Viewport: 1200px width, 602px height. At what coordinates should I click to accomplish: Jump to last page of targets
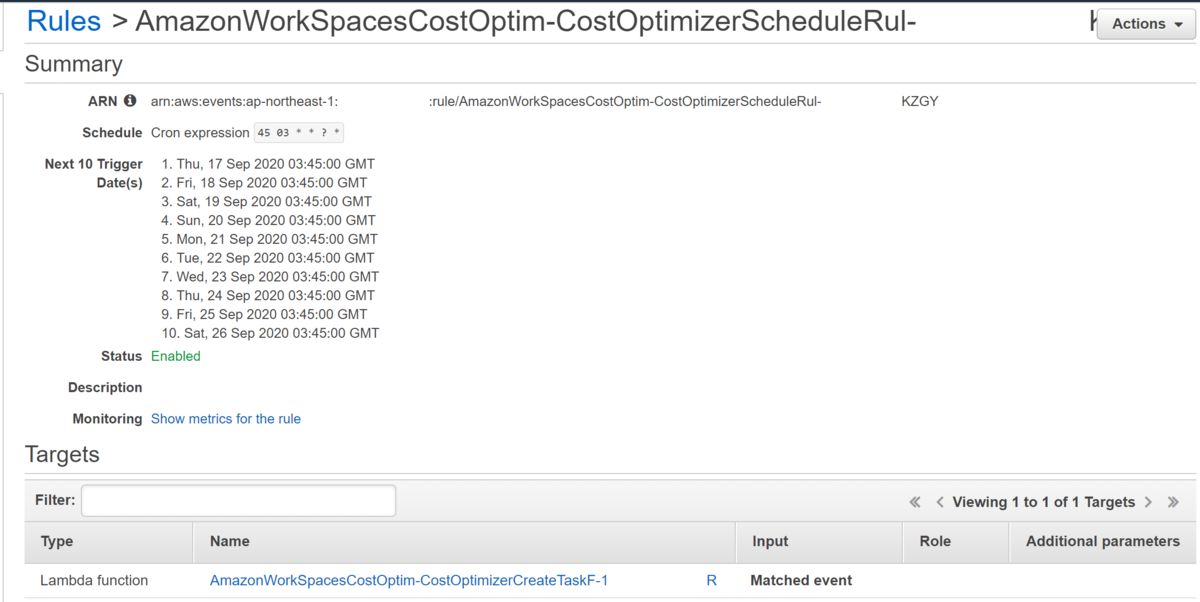pyautogui.click(x=1173, y=502)
